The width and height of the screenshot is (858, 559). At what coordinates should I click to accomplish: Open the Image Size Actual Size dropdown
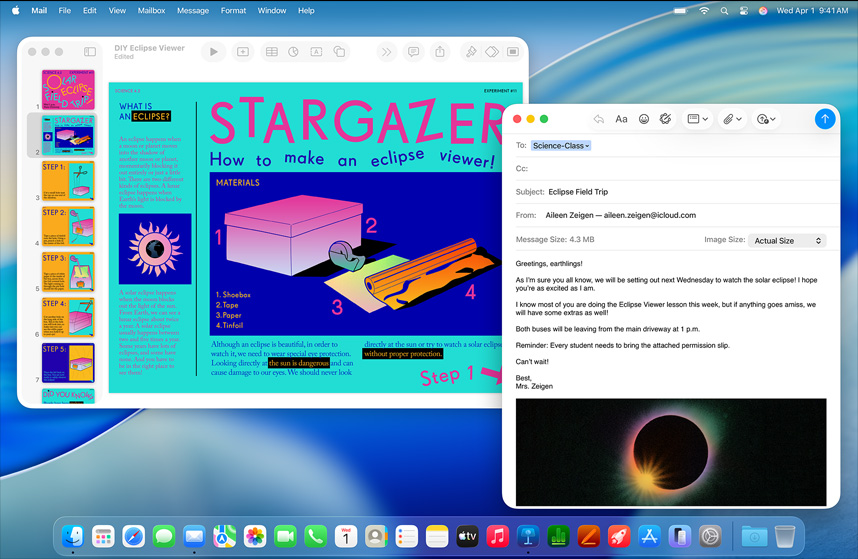[787, 241]
